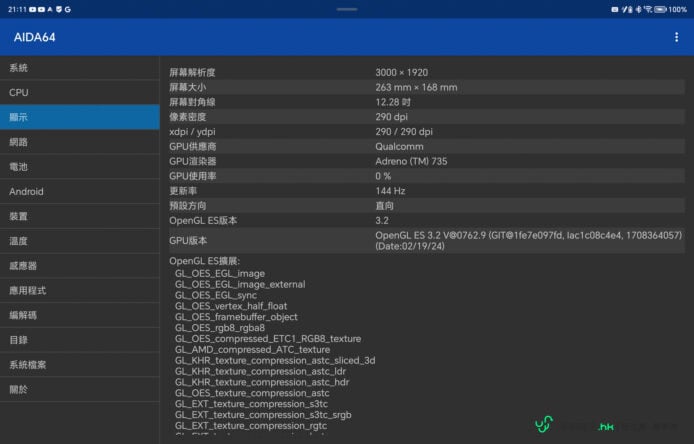
Task: Open the three-dot overflow menu
Action: (x=676, y=37)
